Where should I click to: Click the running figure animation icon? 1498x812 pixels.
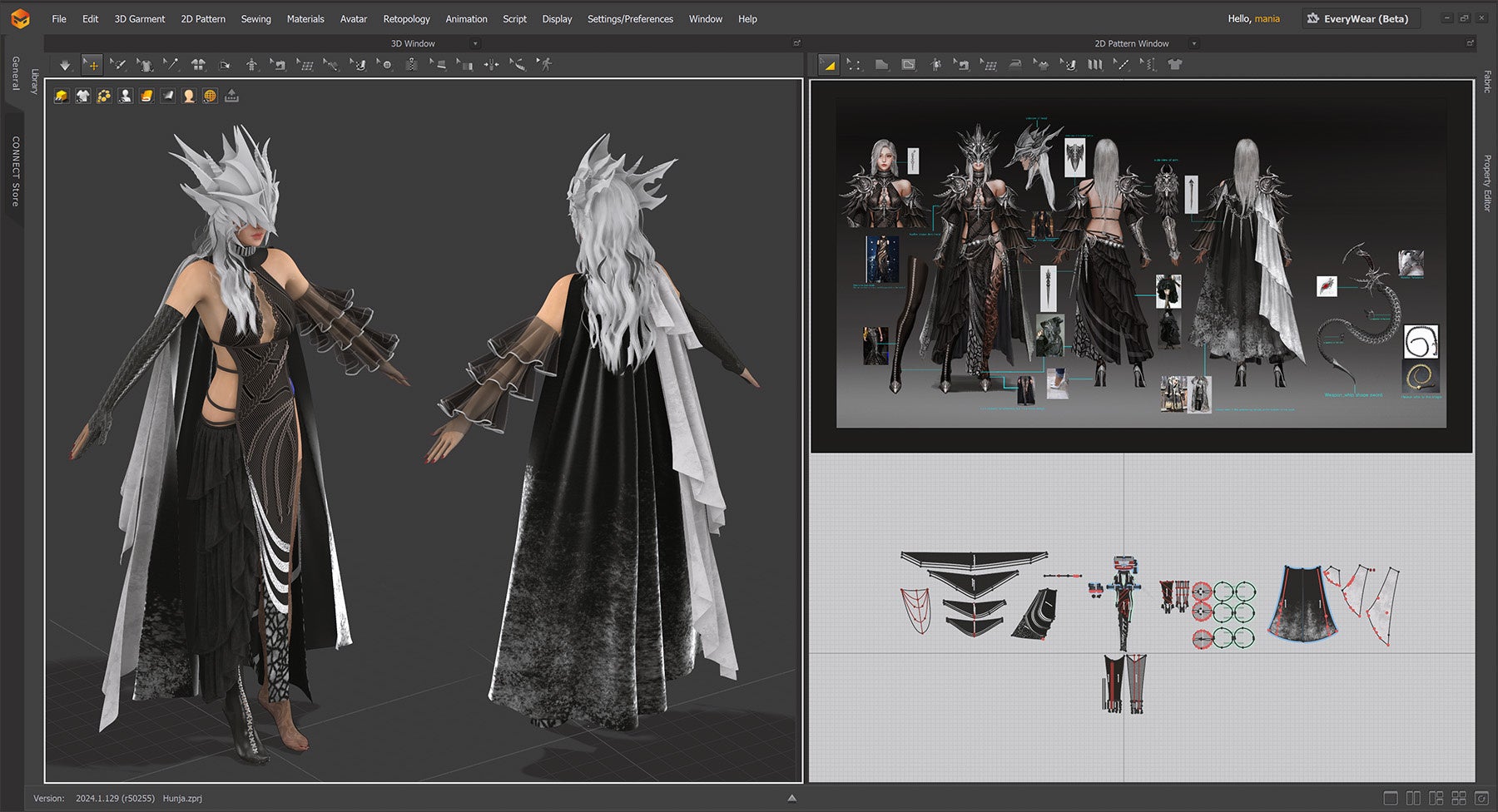[x=544, y=65]
